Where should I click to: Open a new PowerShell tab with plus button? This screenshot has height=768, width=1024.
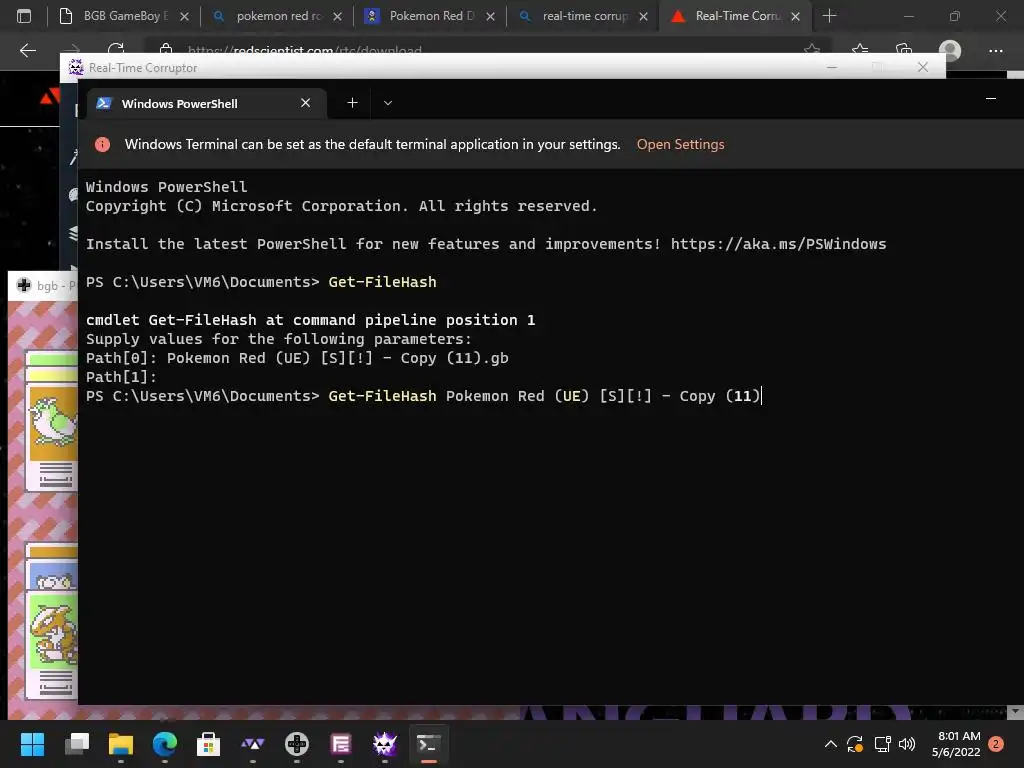352,103
